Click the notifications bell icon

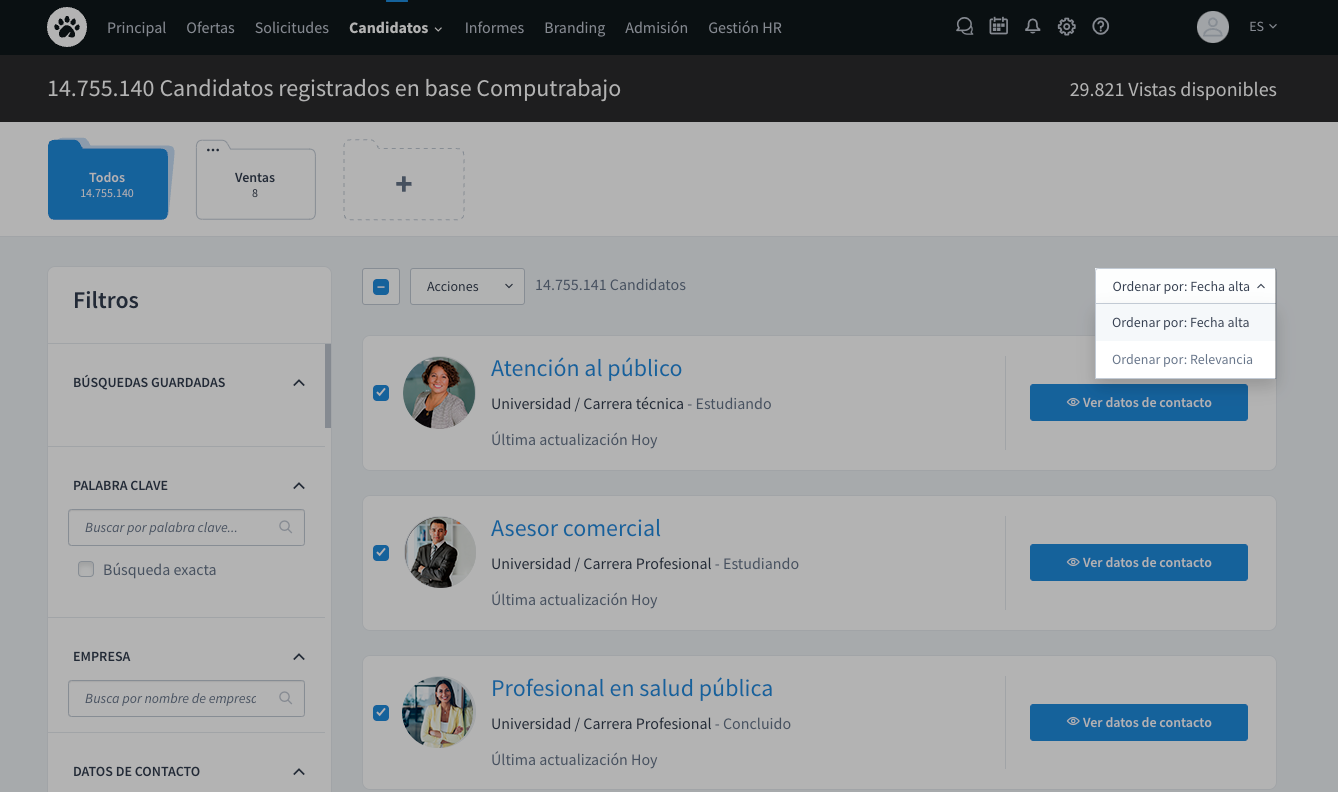point(1033,27)
